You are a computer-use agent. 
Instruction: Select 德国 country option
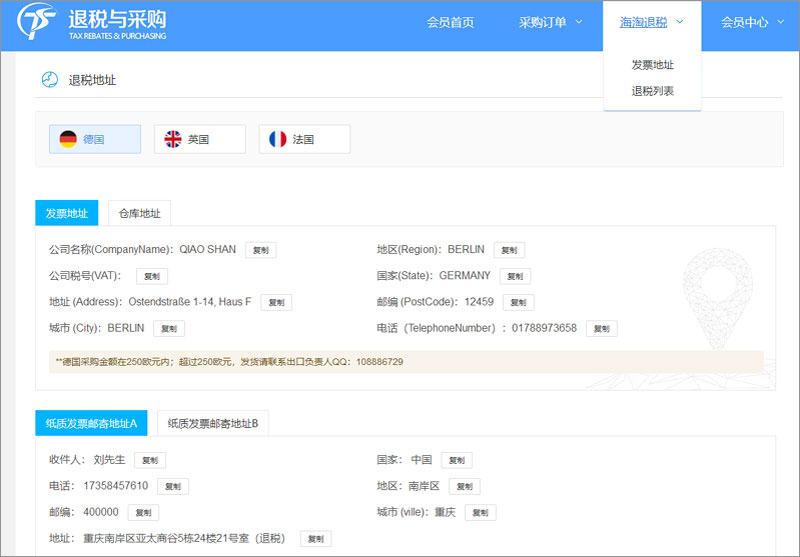click(x=95, y=139)
